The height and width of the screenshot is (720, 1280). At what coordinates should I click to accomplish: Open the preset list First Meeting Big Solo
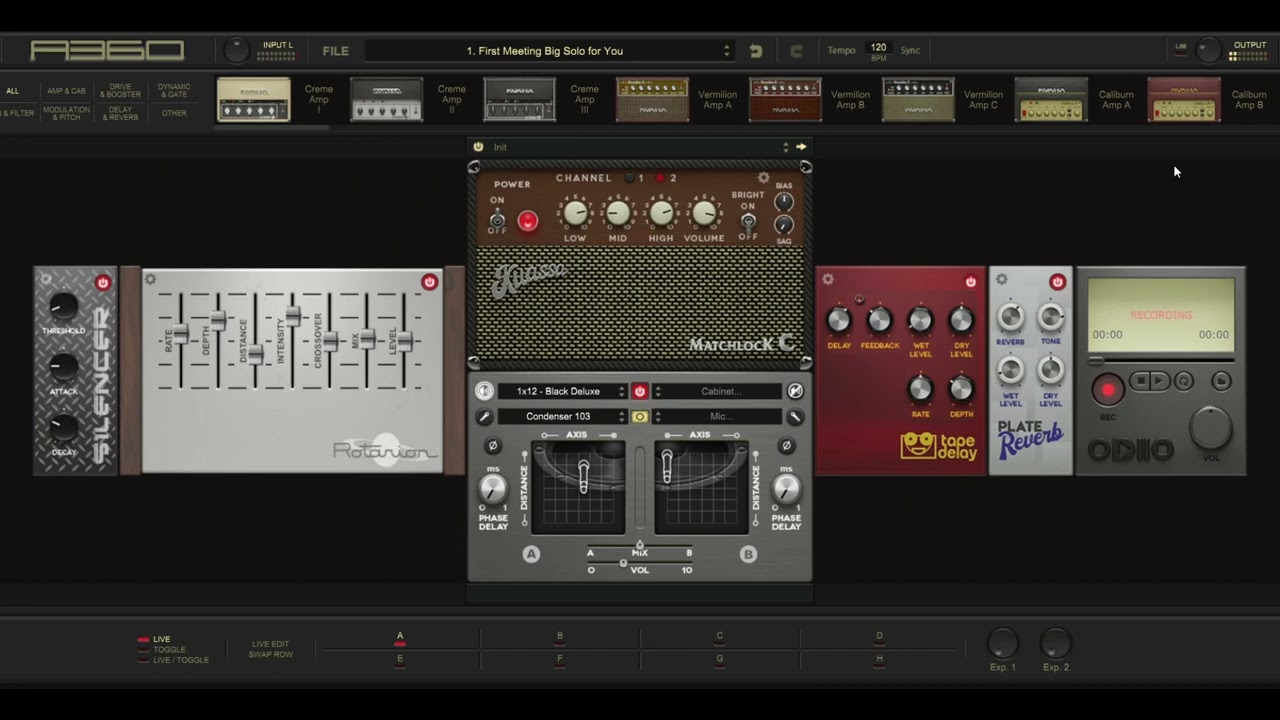(550, 51)
